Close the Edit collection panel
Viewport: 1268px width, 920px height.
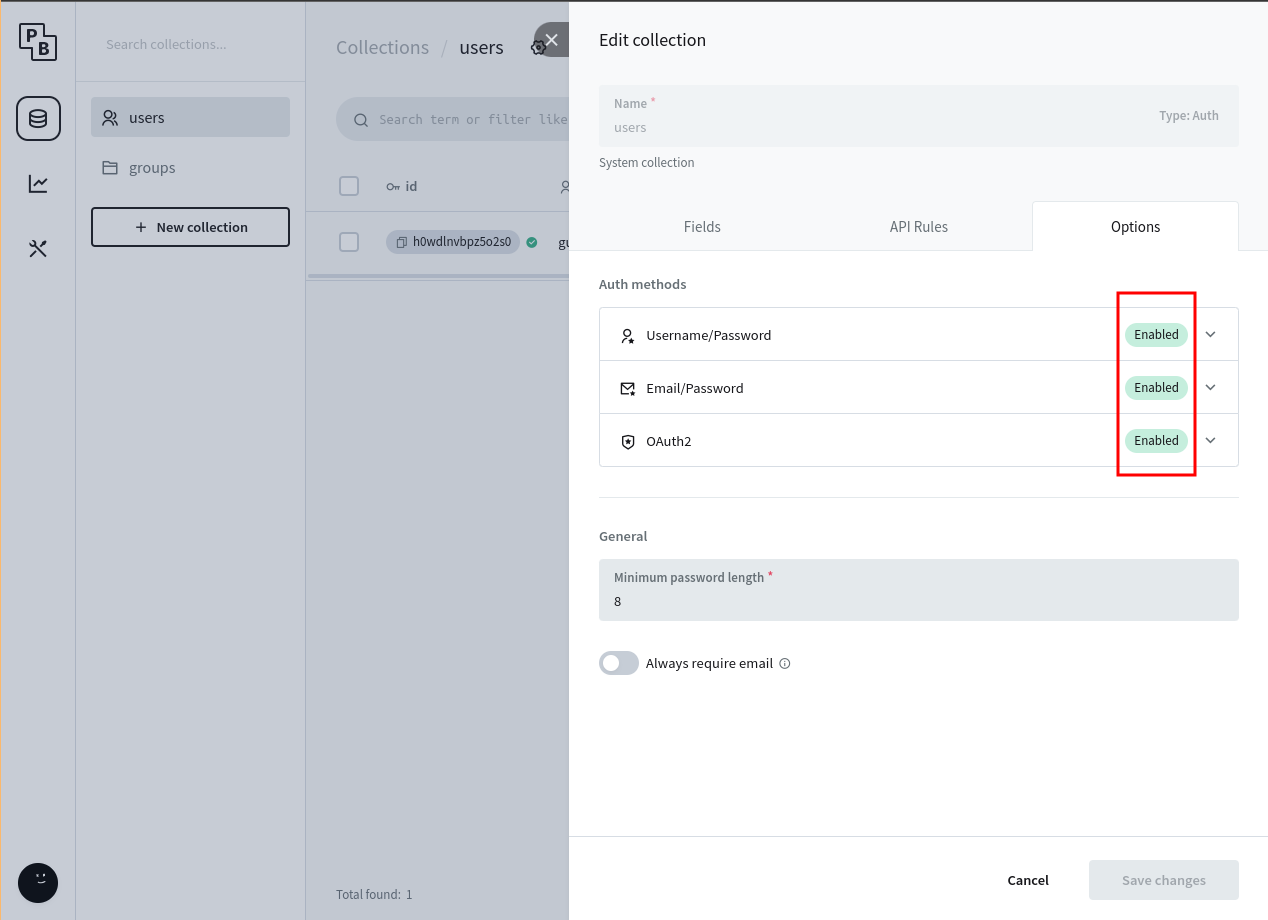click(551, 40)
